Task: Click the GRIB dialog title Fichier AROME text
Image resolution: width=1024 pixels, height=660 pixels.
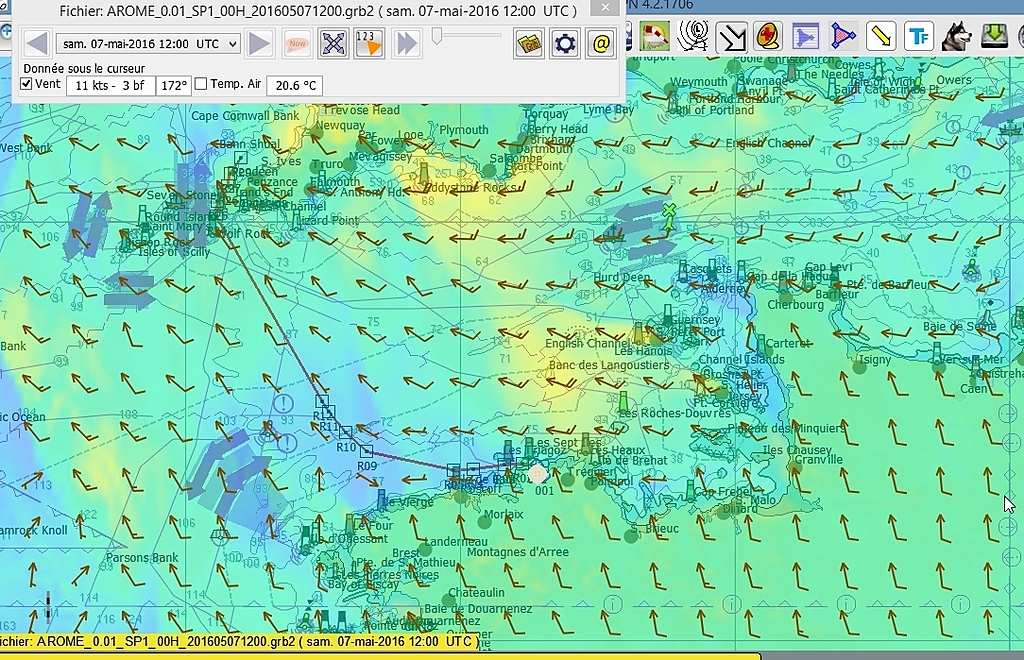Action: click(318, 11)
